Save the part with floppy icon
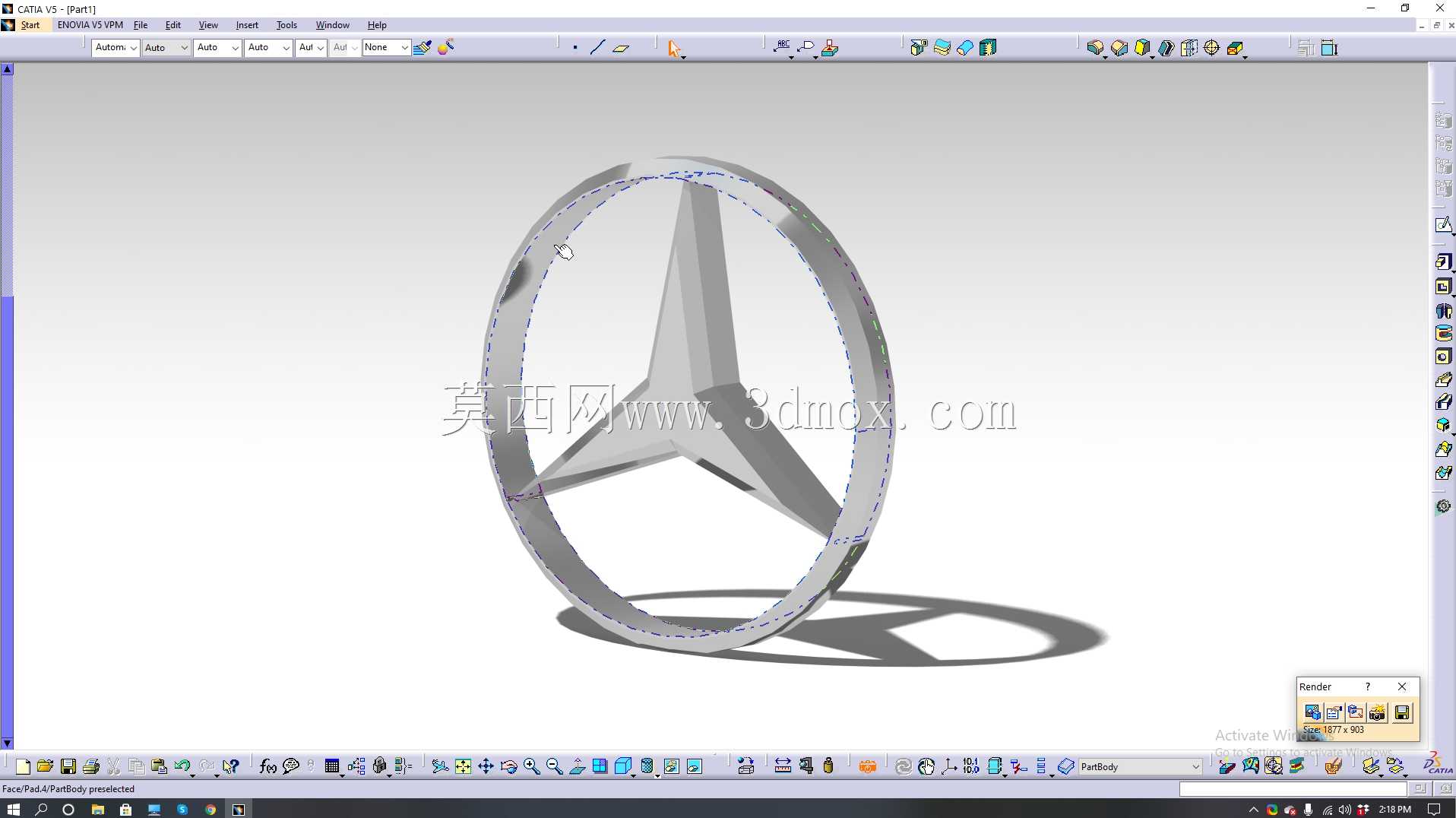1456x818 pixels. (x=68, y=766)
